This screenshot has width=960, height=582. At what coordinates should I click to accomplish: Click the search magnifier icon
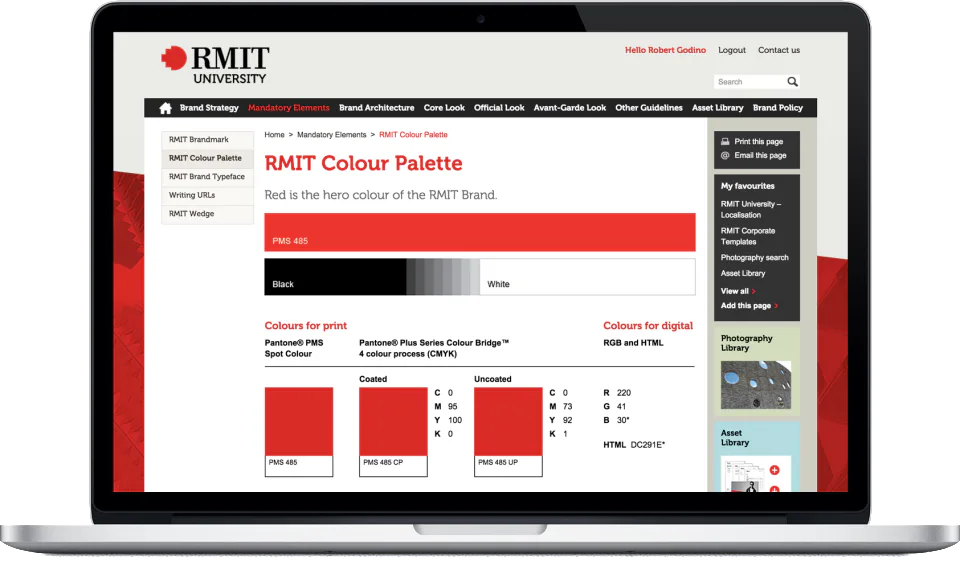coord(792,81)
